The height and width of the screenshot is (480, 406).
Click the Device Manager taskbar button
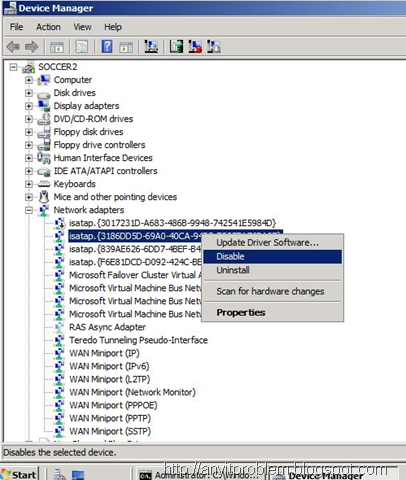tap(333, 475)
